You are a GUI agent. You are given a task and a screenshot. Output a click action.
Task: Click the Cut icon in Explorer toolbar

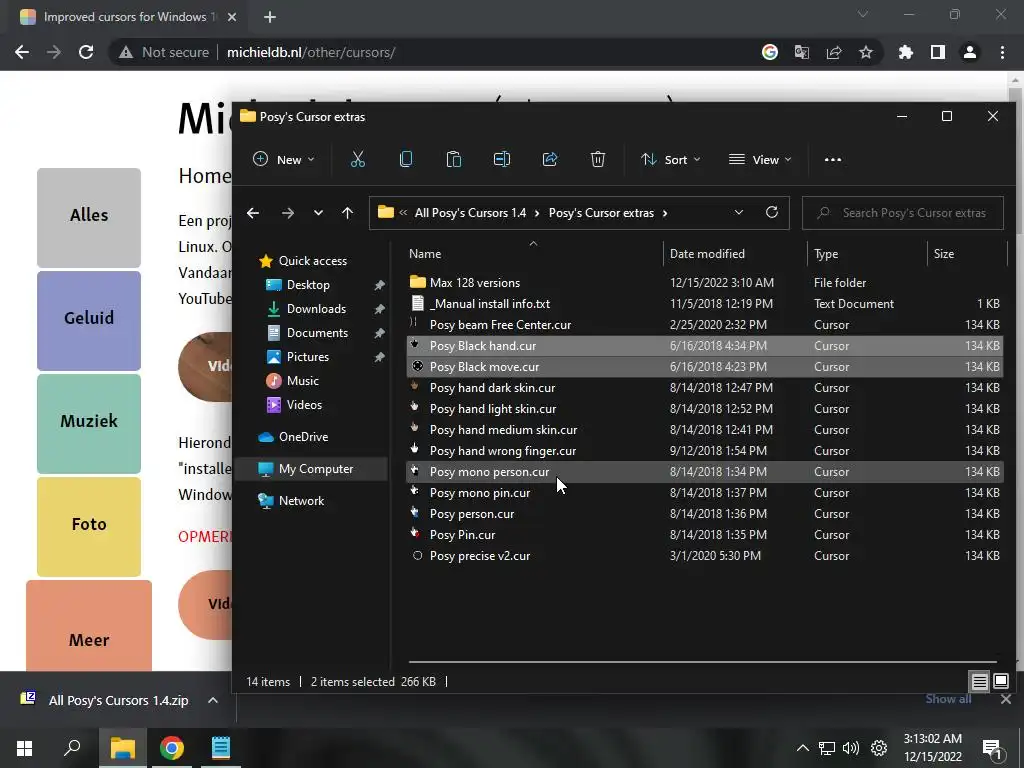click(358, 159)
